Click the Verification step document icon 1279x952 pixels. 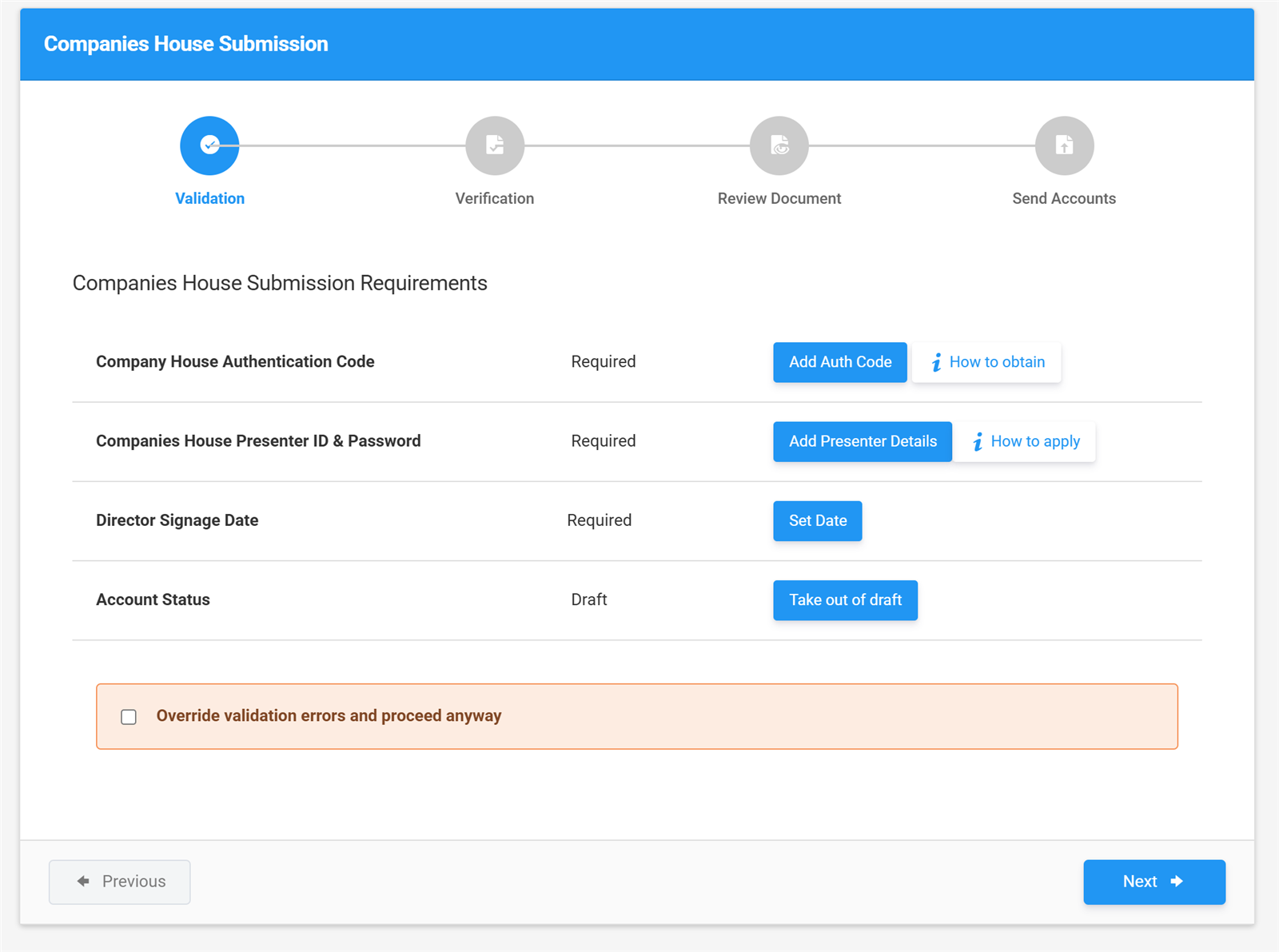click(x=495, y=145)
